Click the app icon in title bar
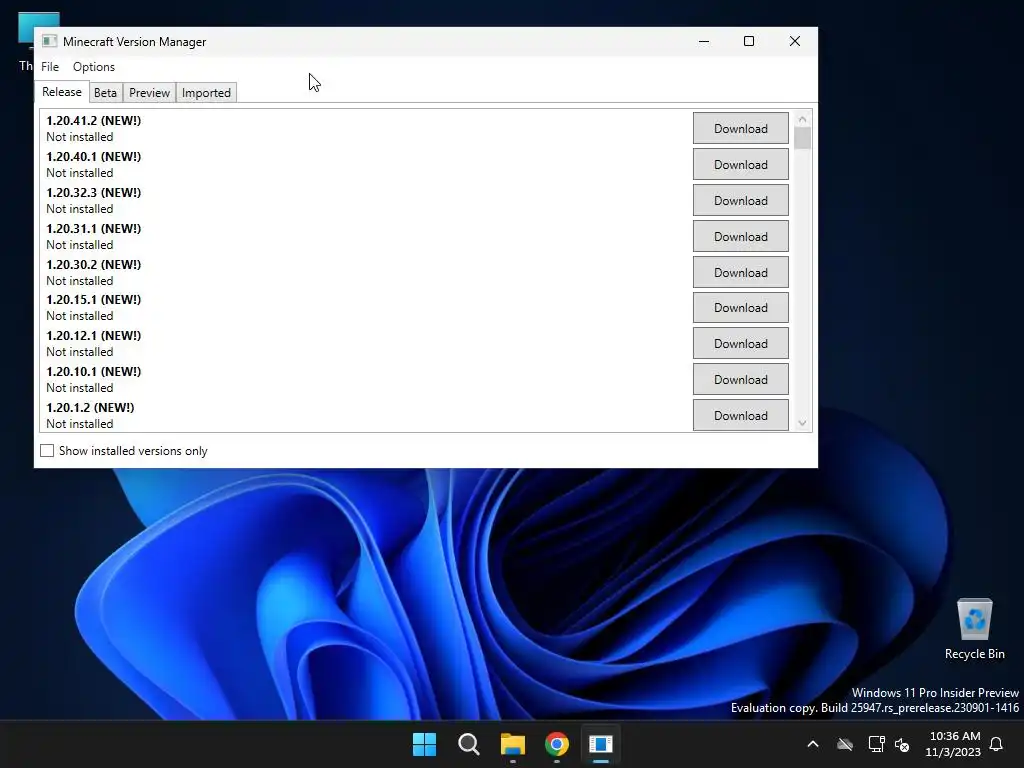Image resolution: width=1024 pixels, height=768 pixels. click(x=49, y=41)
